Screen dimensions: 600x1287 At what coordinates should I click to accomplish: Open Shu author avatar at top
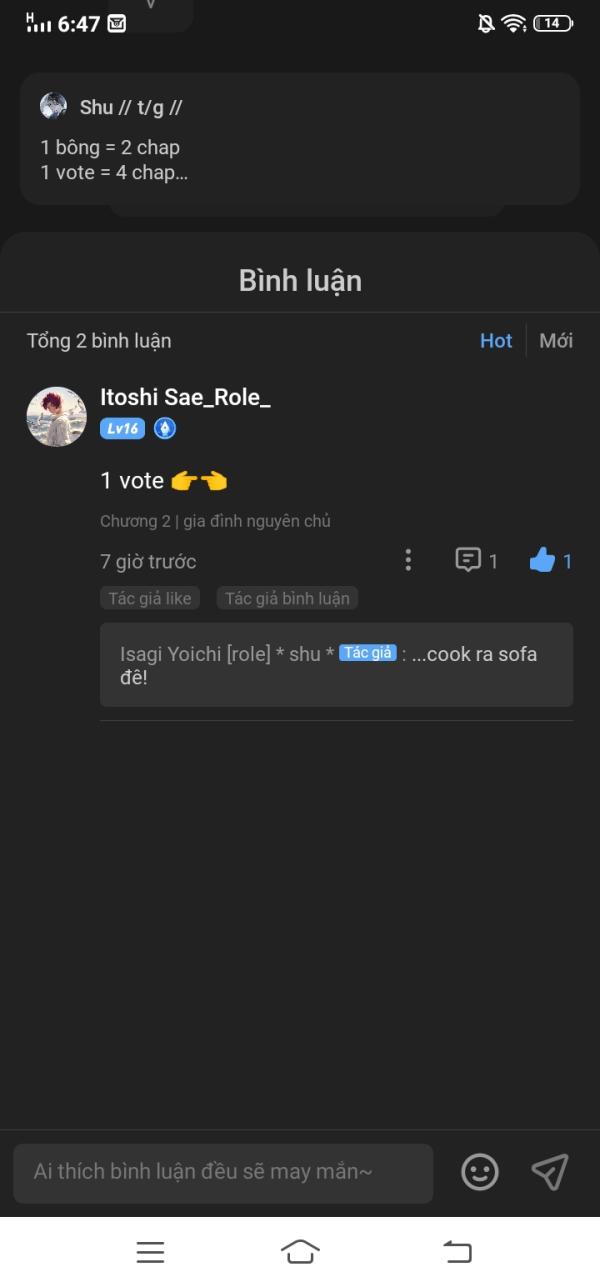[53, 107]
